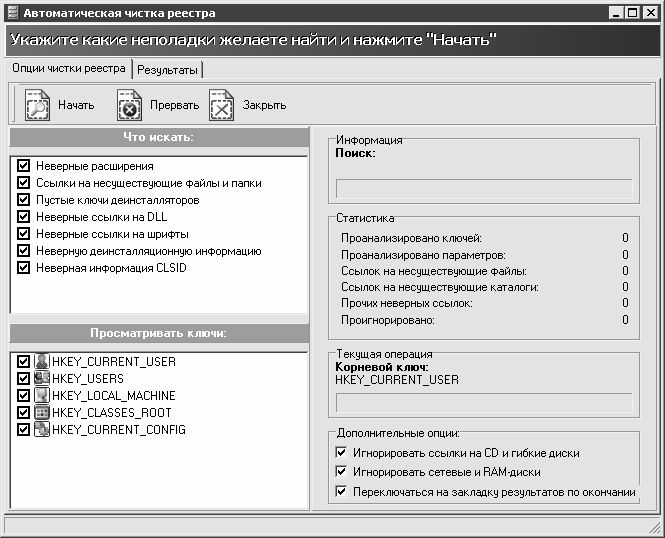Select the HKEY_CLASSES_ROOT key icon

(x=42, y=413)
